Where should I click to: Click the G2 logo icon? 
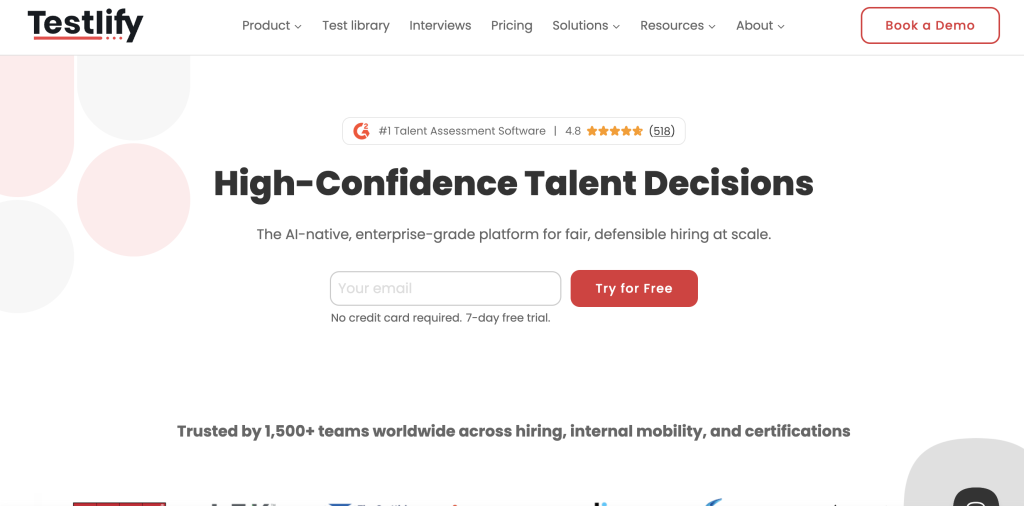click(361, 131)
